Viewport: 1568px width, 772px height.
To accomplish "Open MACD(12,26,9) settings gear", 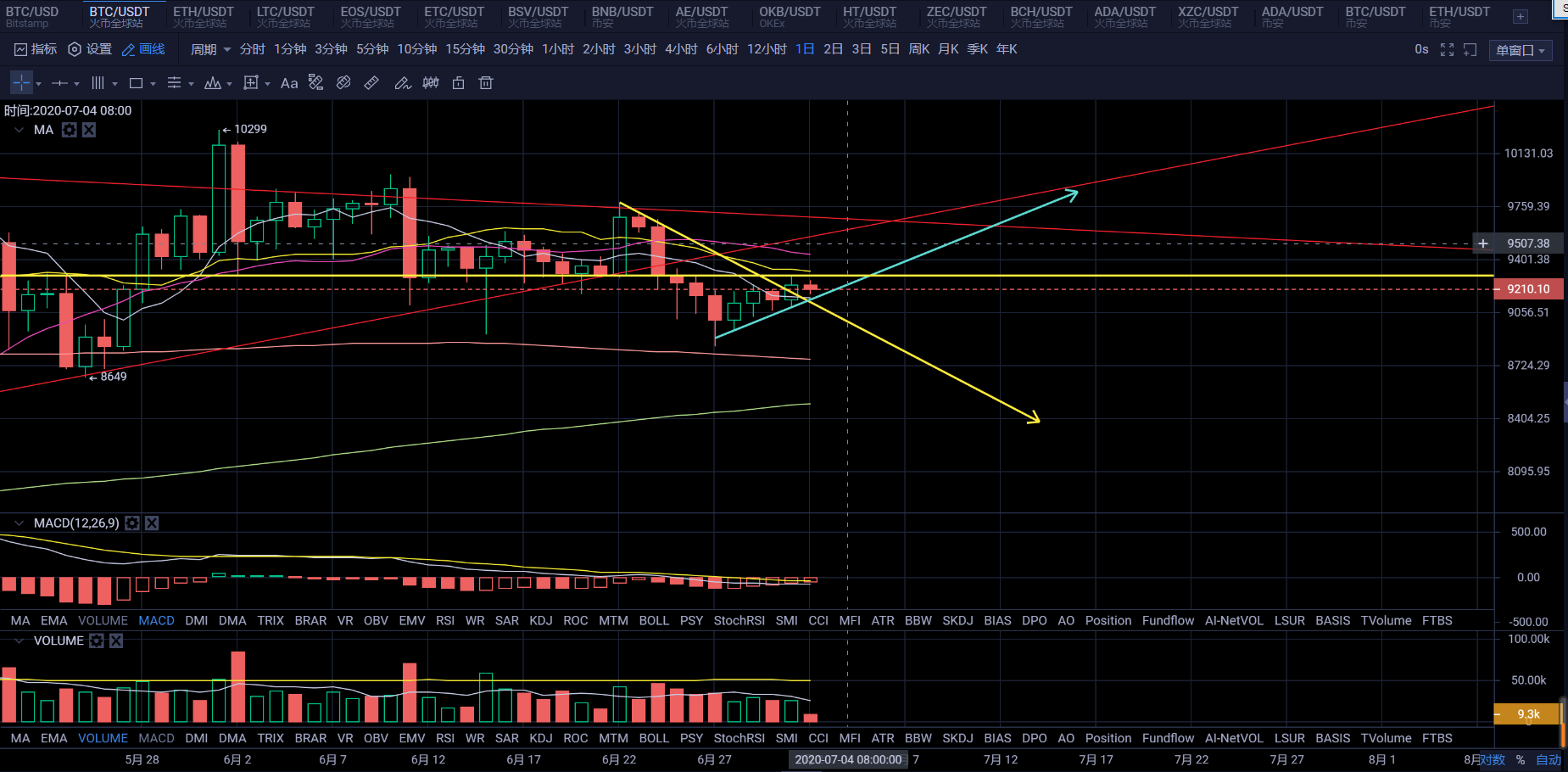I will pos(132,523).
